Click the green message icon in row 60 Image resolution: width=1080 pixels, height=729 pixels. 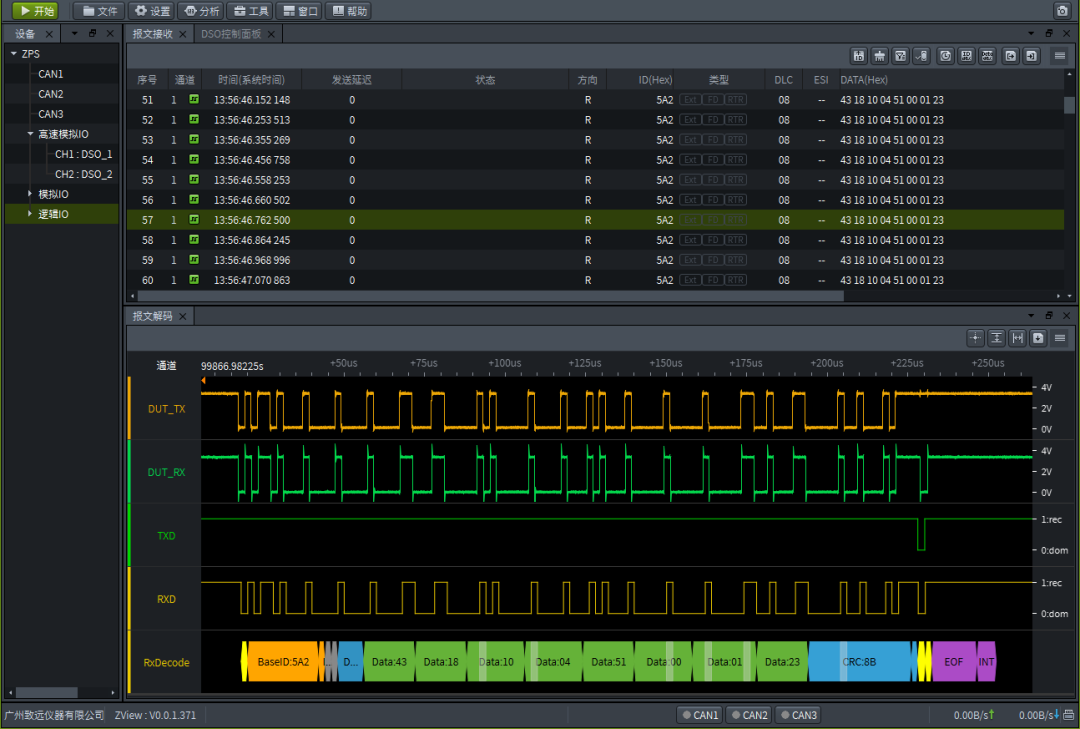pos(194,280)
